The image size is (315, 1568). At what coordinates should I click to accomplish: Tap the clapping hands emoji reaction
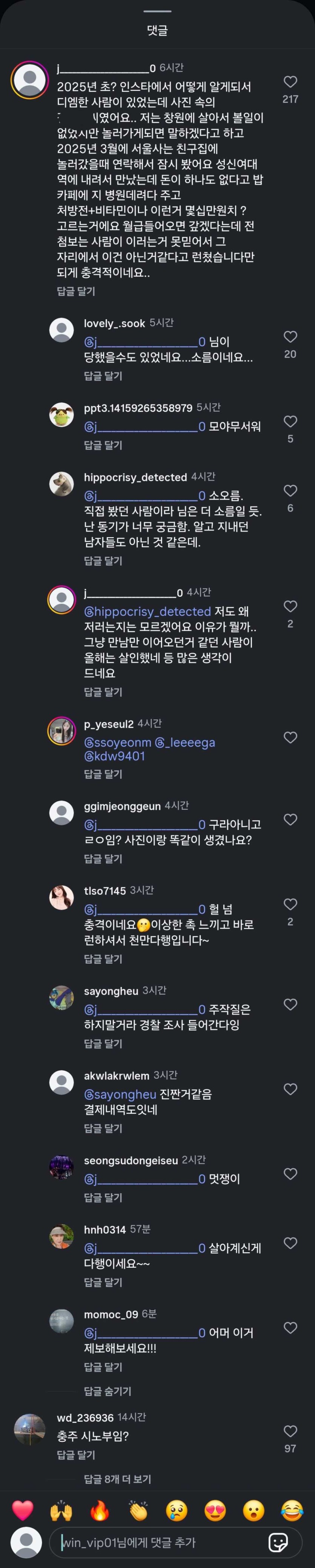click(138, 1510)
